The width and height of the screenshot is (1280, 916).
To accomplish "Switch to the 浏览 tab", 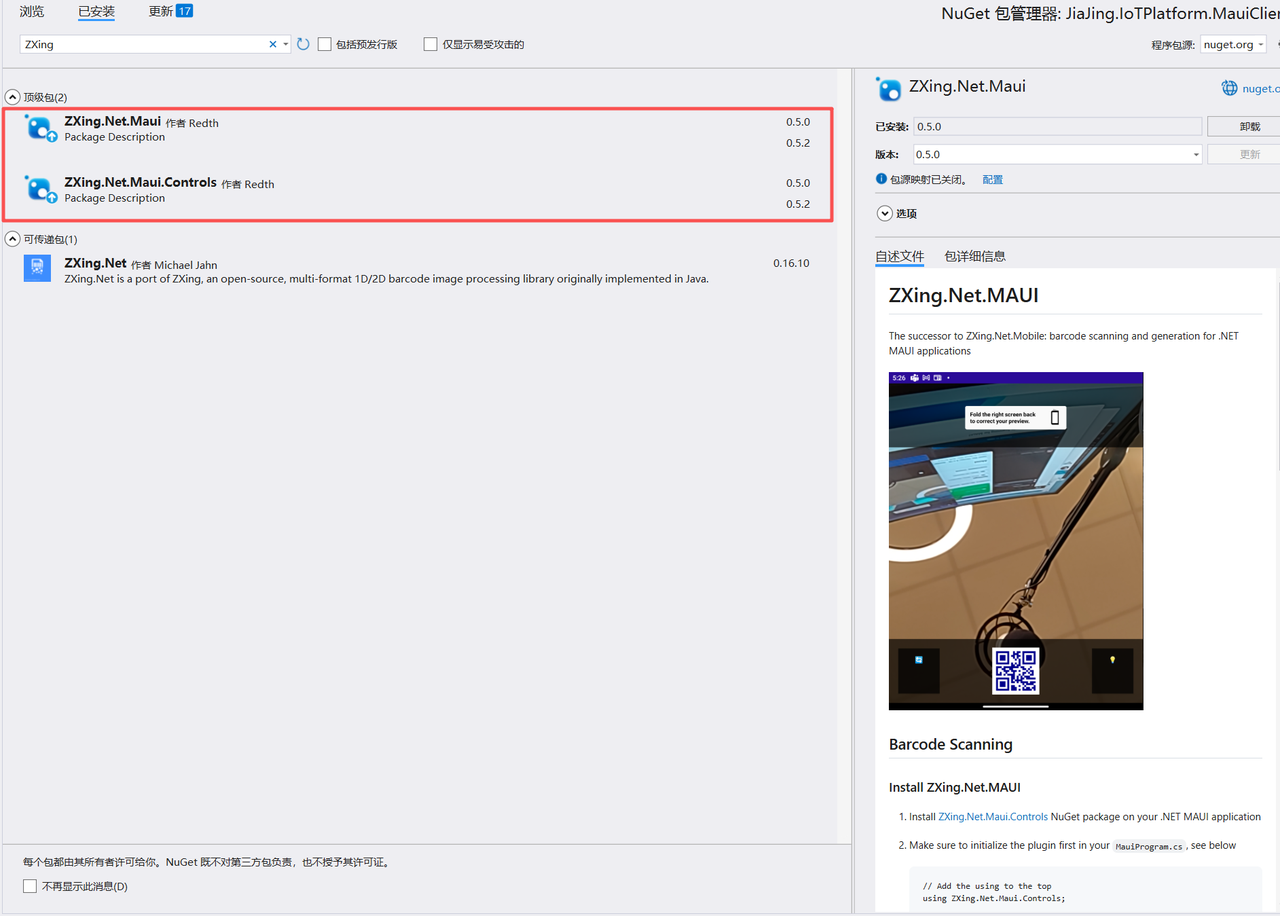I will tap(32, 12).
